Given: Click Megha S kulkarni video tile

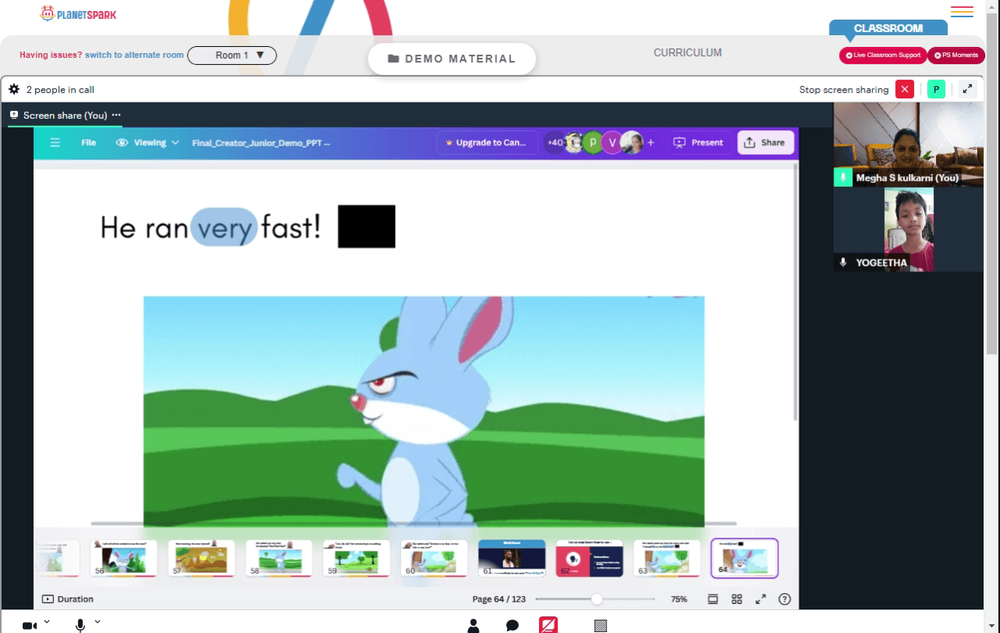Looking at the screenshot, I should click(908, 145).
